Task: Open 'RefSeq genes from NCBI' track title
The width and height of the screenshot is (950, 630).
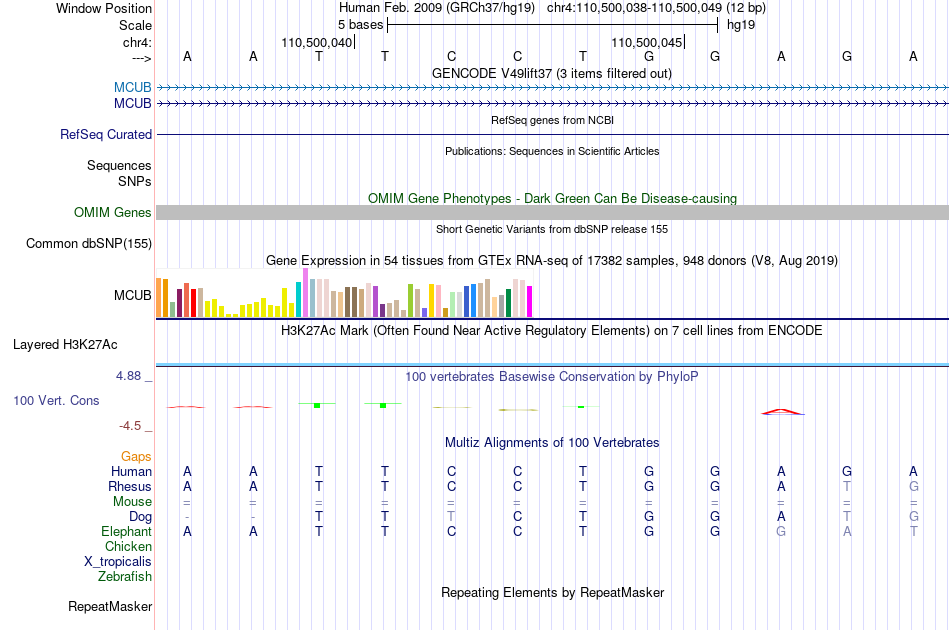Action: pos(552,120)
